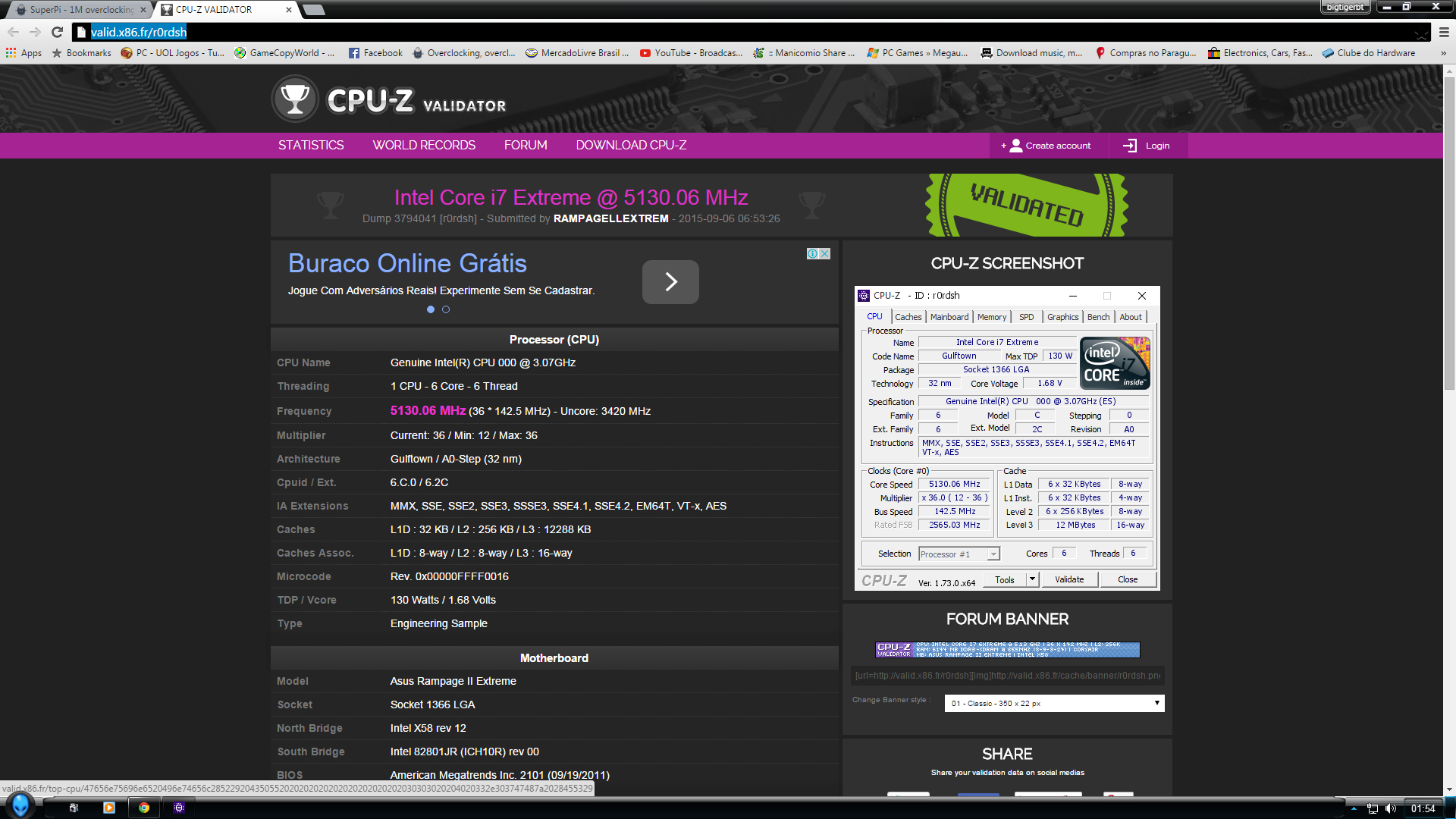
Task: Open the Clube do Hardware bookmark
Action: pyautogui.click(x=1369, y=53)
